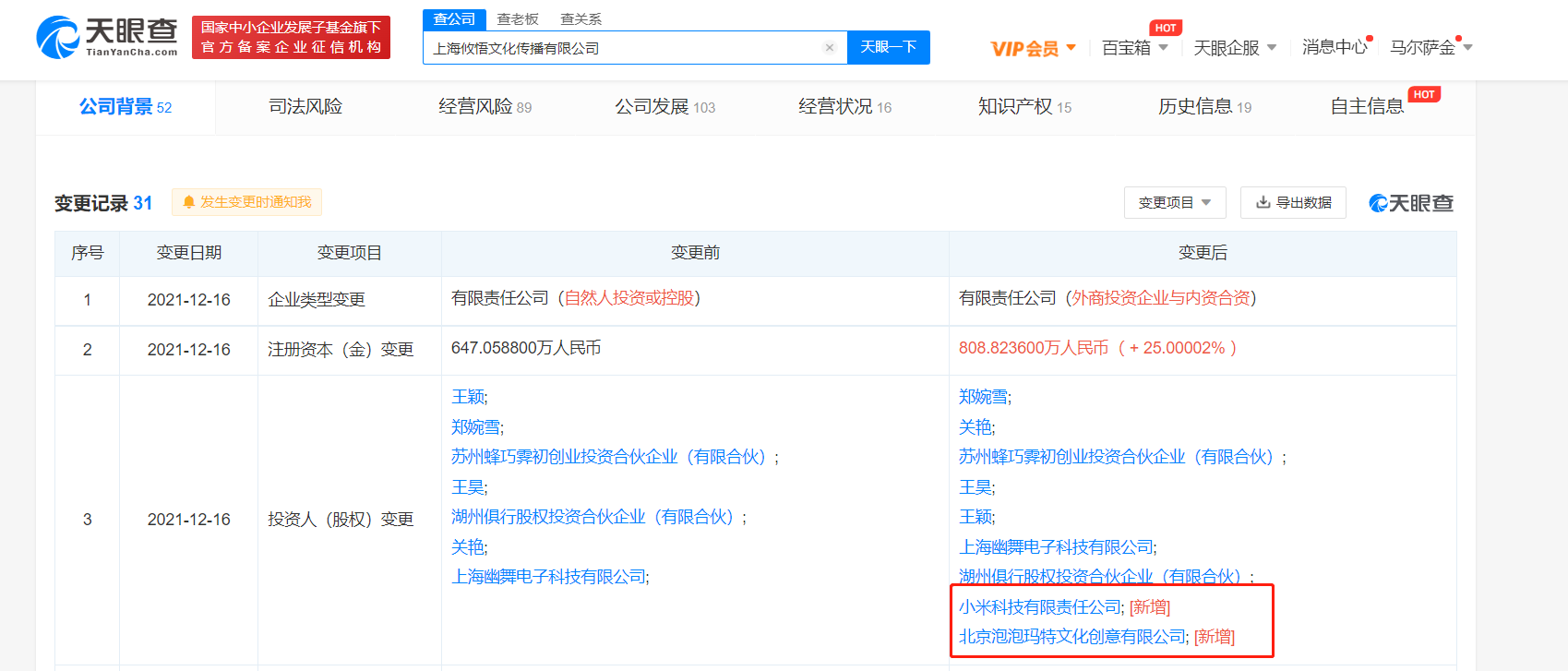Open 上海幽舞电子科技有限公司 in 变更前 column

(548, 577)
